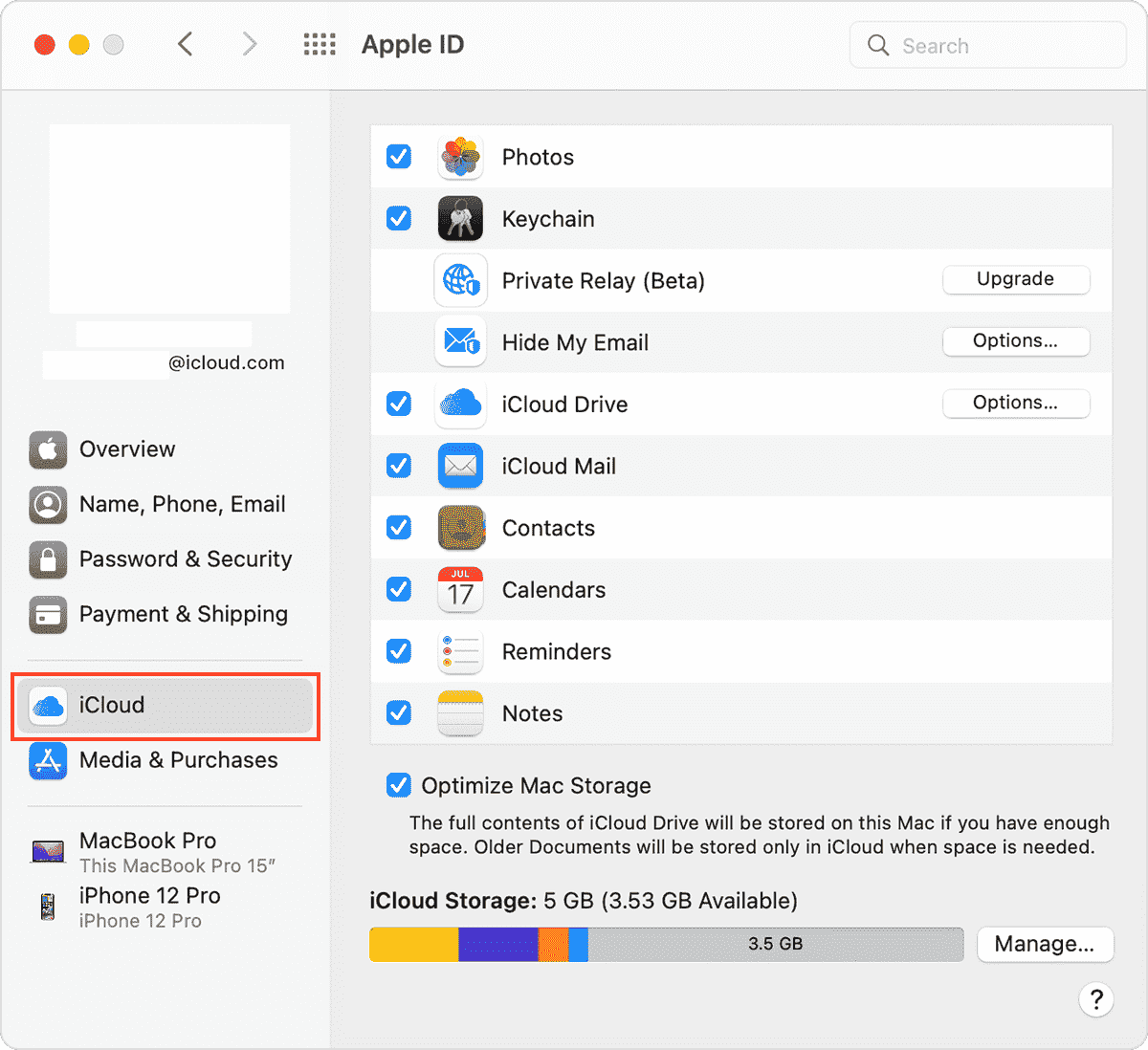Click Upgrade for Private Relay
The image size is (1148, 1050).
tap(1016, 279)
